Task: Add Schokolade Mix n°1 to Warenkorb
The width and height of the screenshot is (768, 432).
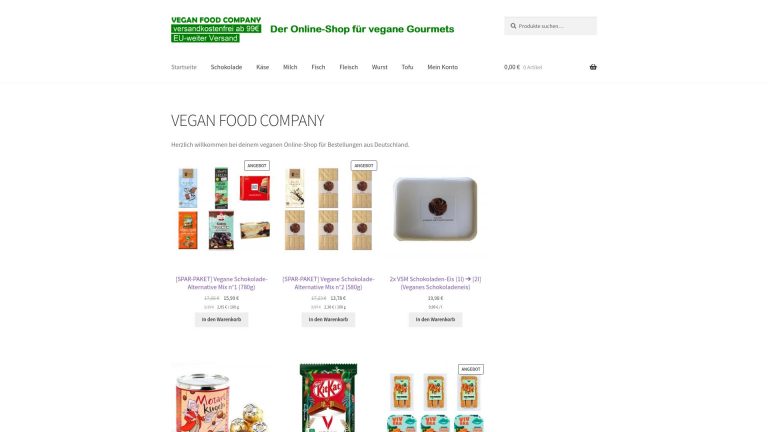Action: pos(221,319)
